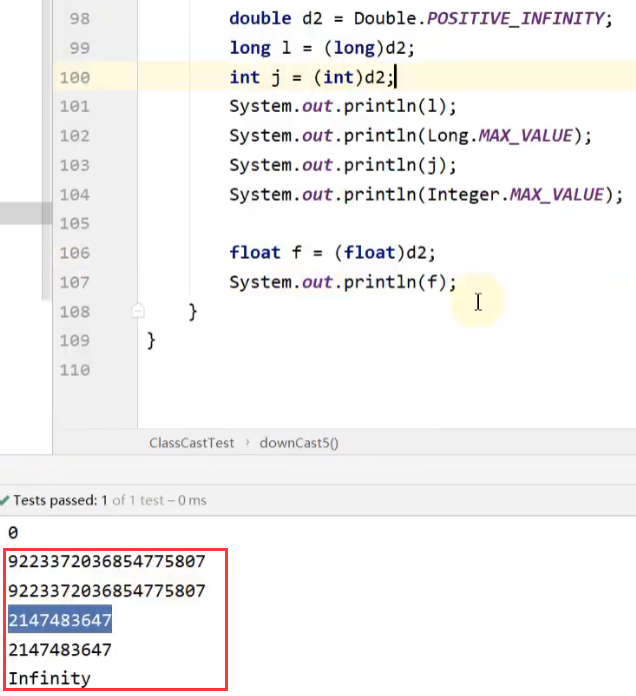The image size is (636, 696).
Task: Click the 0 output line in console
Action: 13,532
